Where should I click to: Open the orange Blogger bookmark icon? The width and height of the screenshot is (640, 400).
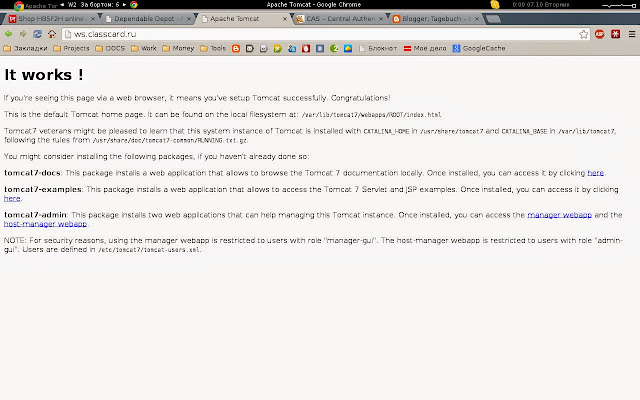(236, 49)
